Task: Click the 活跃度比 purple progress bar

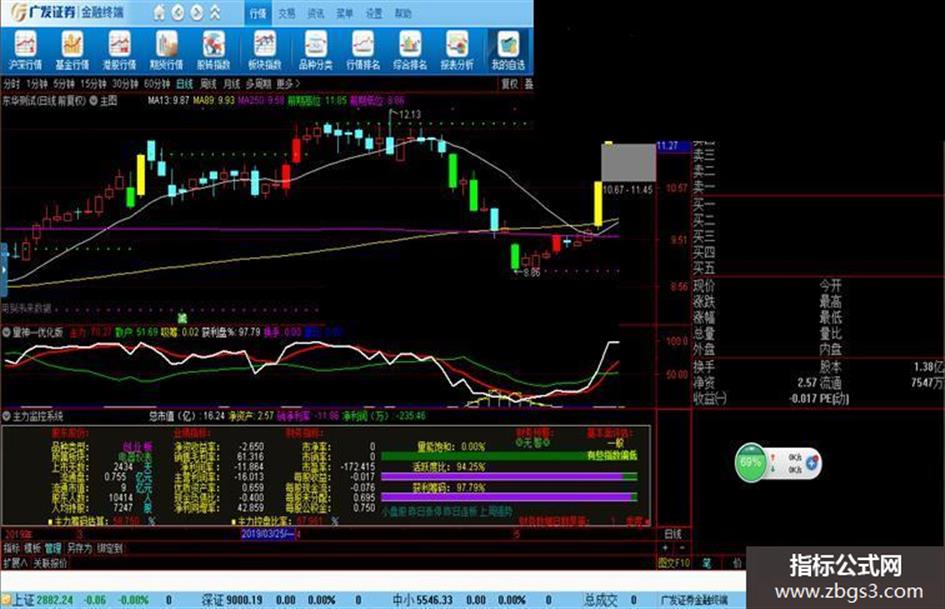Action: (509, 477)
